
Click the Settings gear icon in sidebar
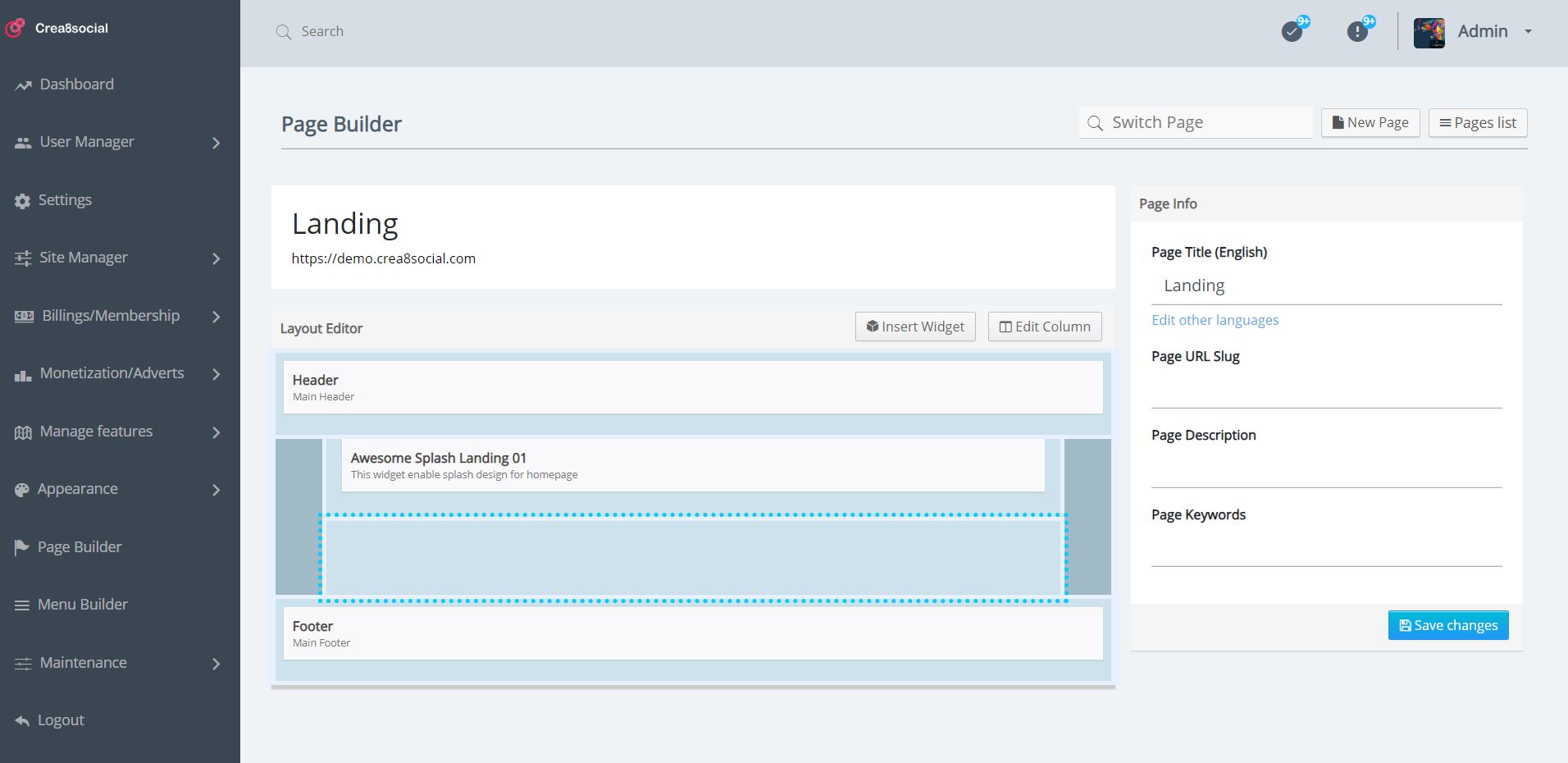coord(22,201)
